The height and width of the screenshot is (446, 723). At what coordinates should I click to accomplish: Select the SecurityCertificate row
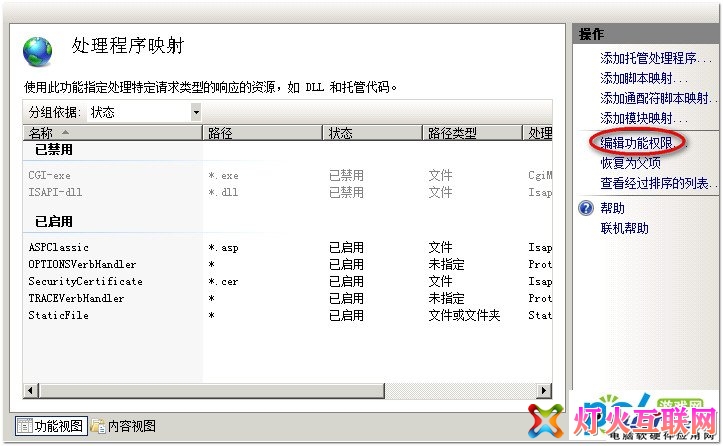288,281
